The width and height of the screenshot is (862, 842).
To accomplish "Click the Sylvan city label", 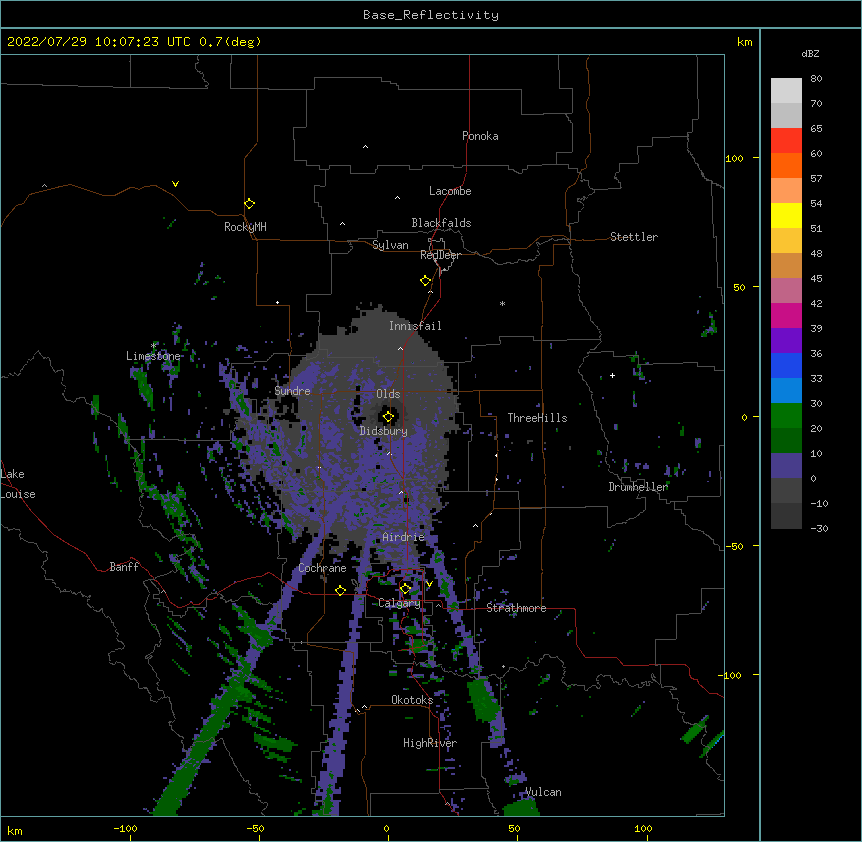I will [390, 245].
